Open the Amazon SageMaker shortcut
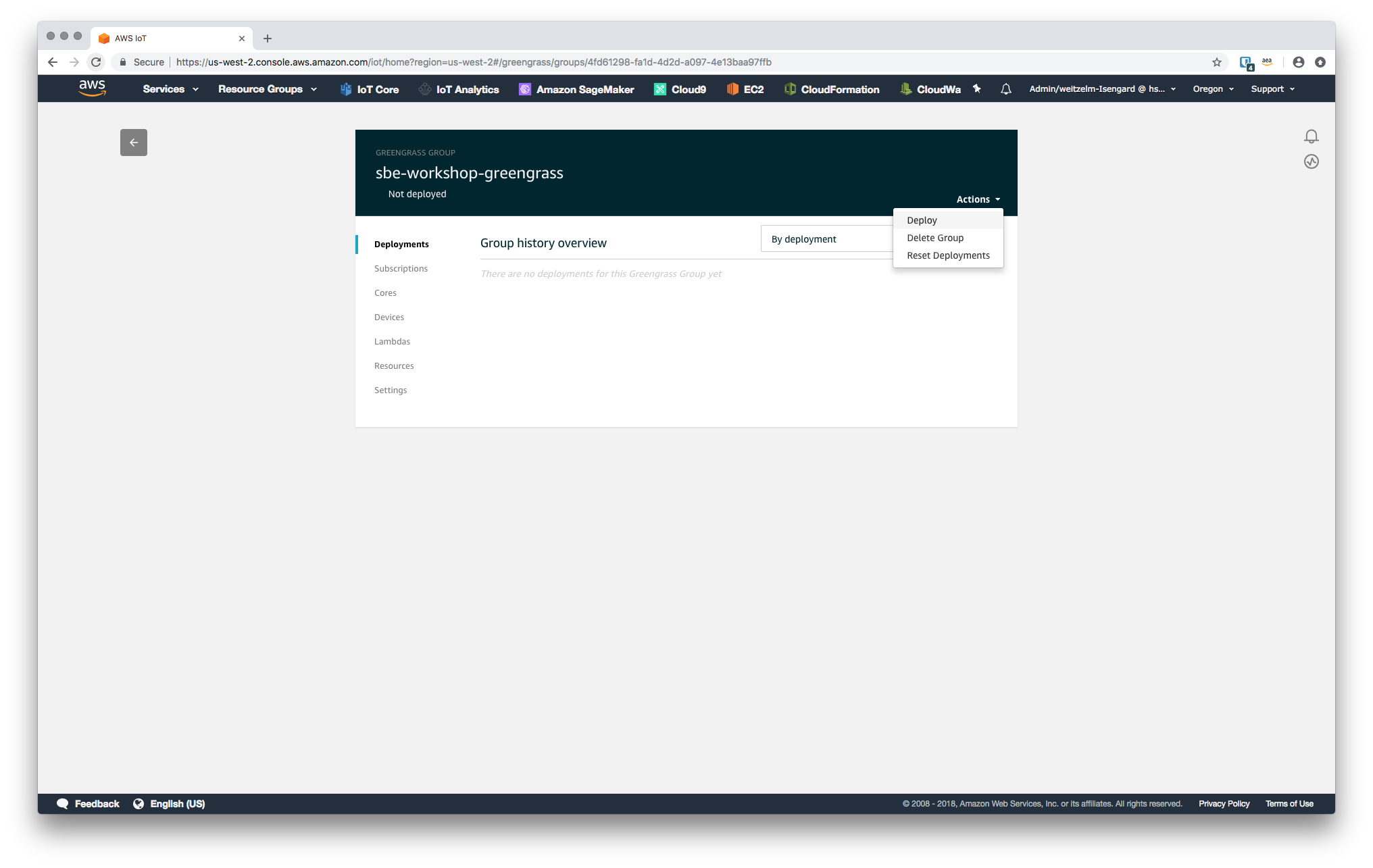1373x868 pixels. [x=576, y=89]
